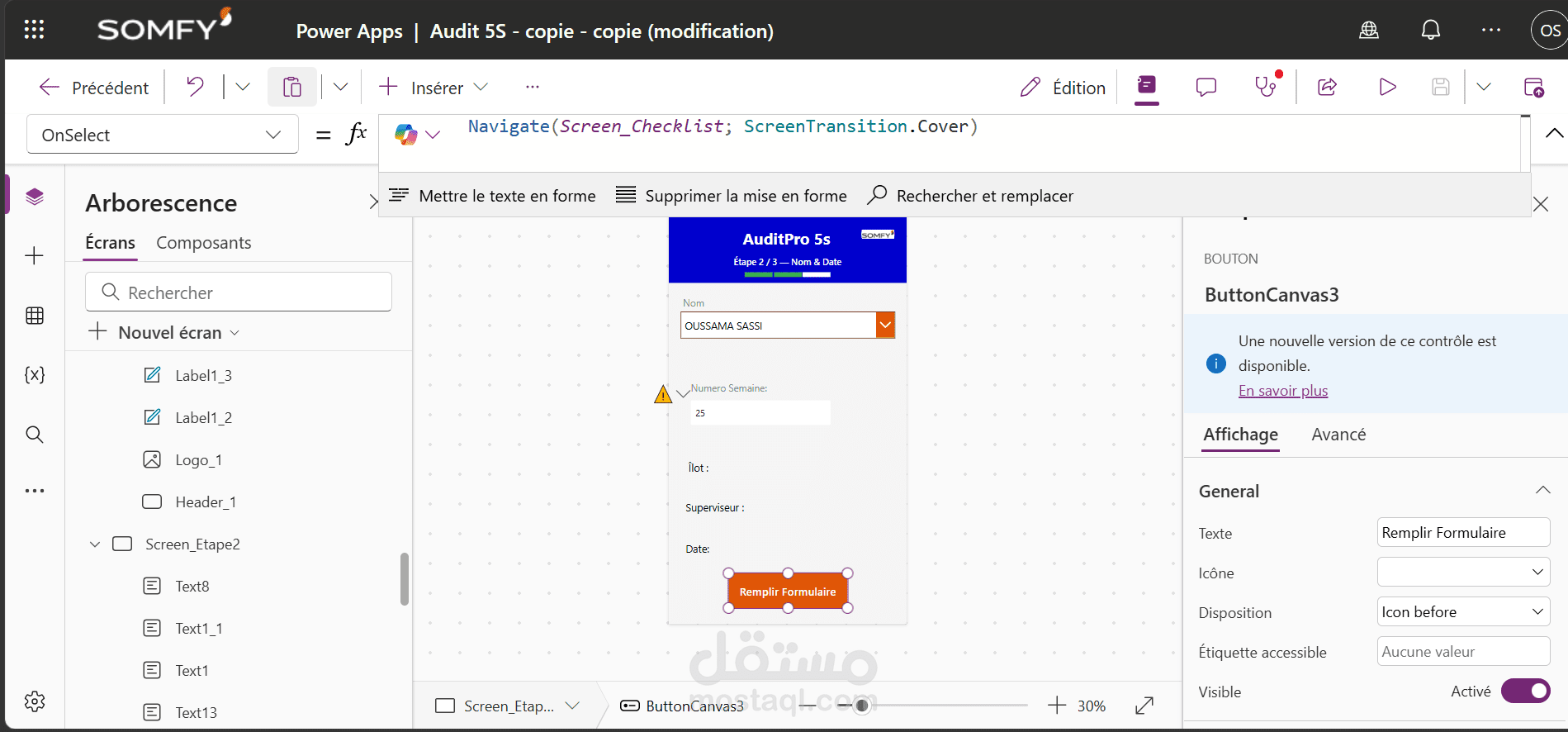Open the header more options ellipsis
Image resolution: width=1568 pixels, height=732 pixels.
click(1491, 31)
